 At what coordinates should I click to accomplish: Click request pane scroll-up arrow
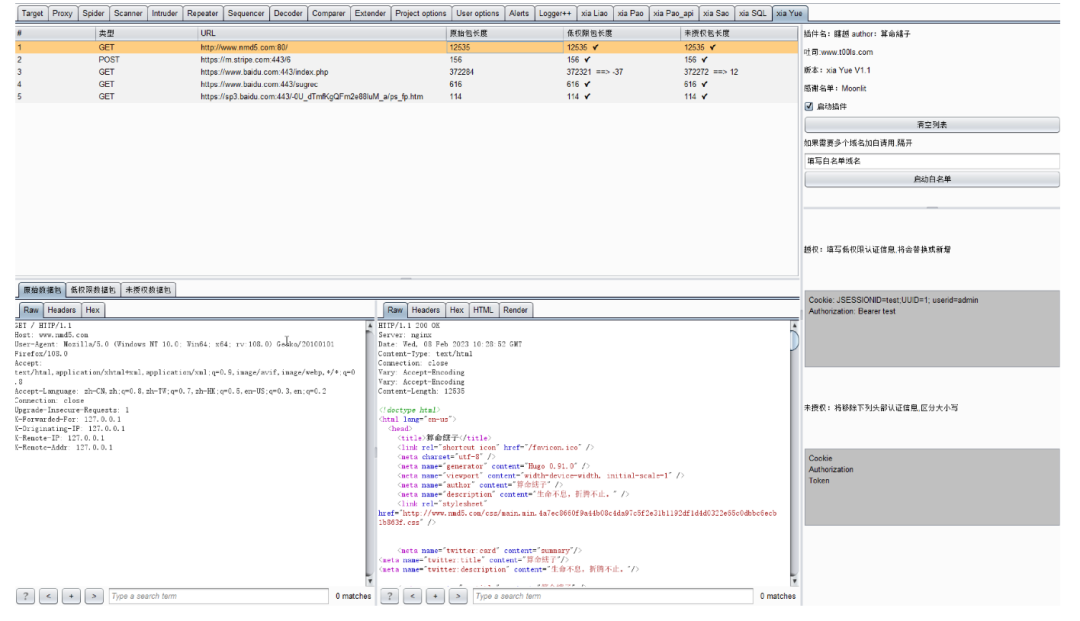tap(370, 325)
